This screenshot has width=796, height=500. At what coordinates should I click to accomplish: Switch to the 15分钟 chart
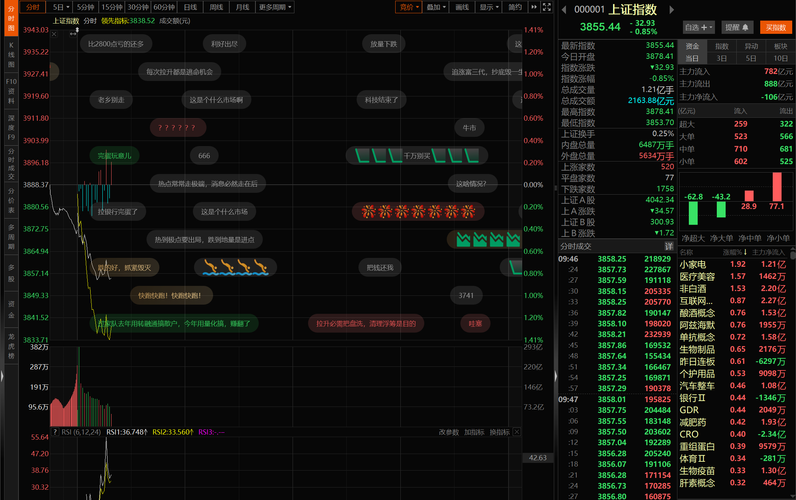112,7
